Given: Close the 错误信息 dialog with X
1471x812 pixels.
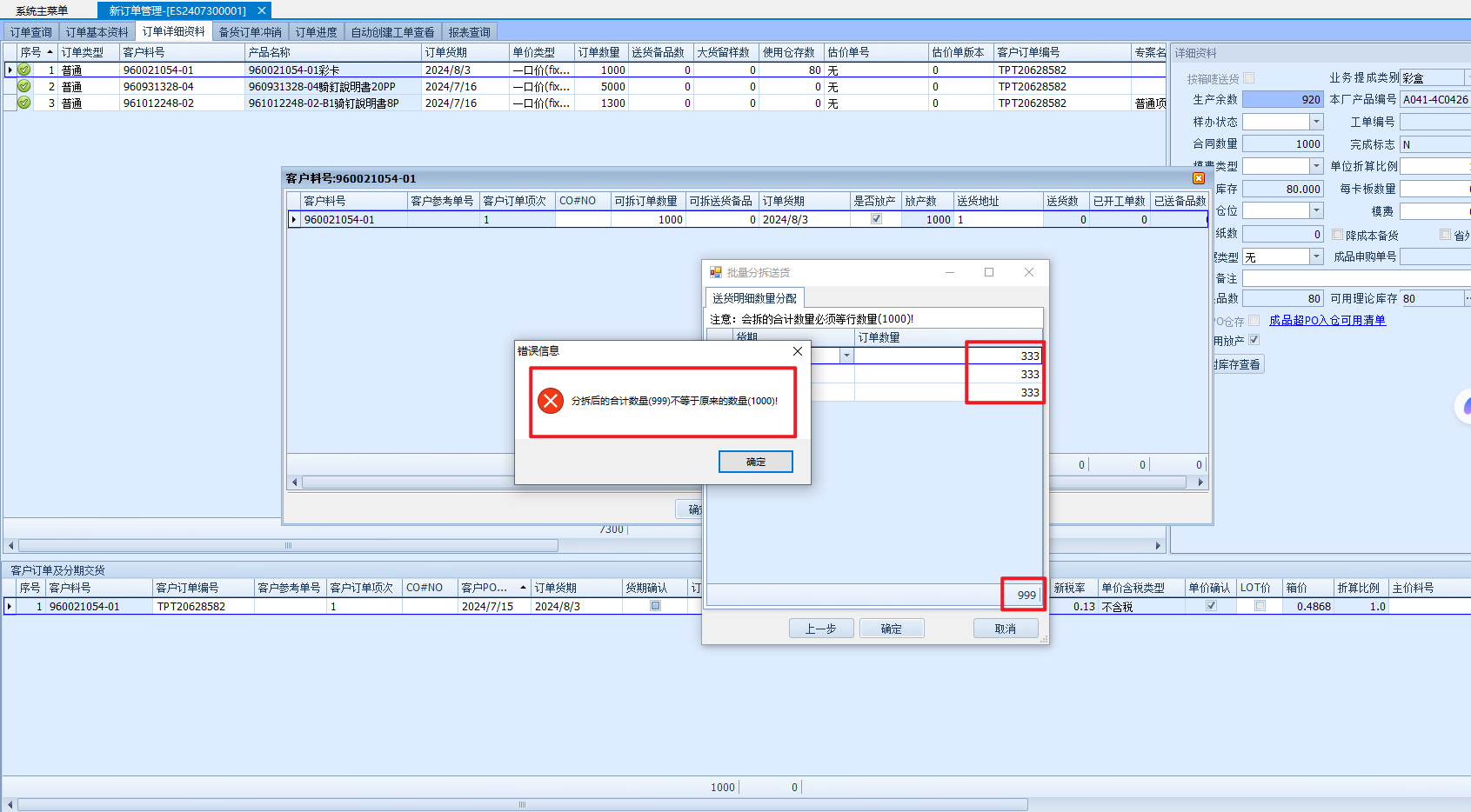Looking at the screenshot, I should pyautogui.click(x=798, y=351).
